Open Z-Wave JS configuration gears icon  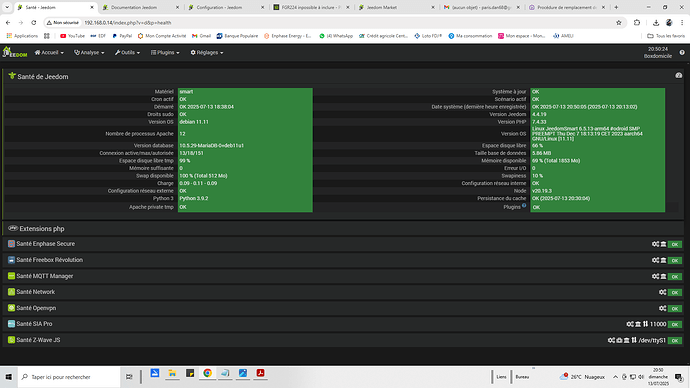[611, 340]
